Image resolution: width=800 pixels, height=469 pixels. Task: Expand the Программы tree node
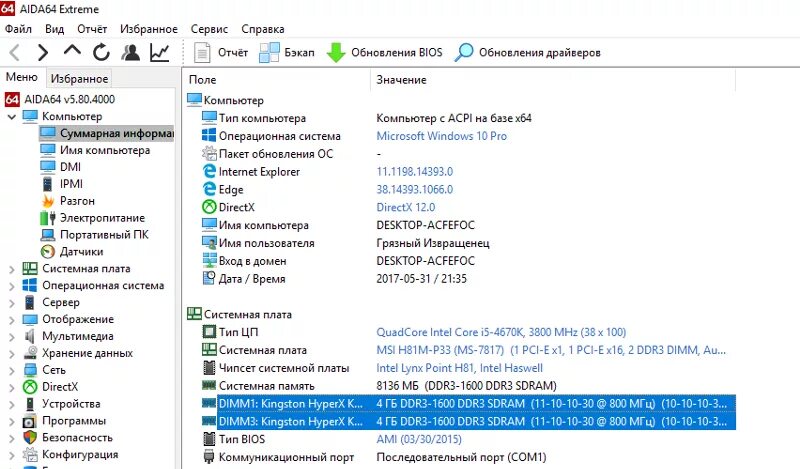coord(12,421)
